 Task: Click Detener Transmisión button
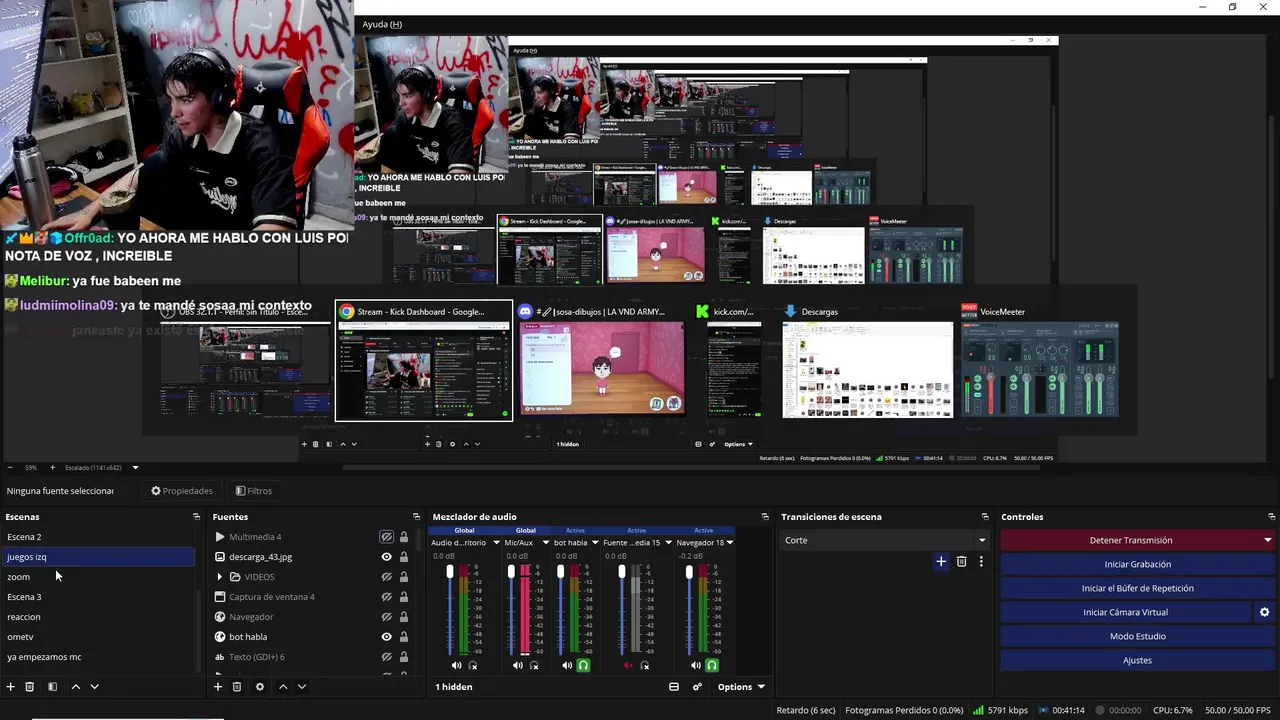[1131, 540]
